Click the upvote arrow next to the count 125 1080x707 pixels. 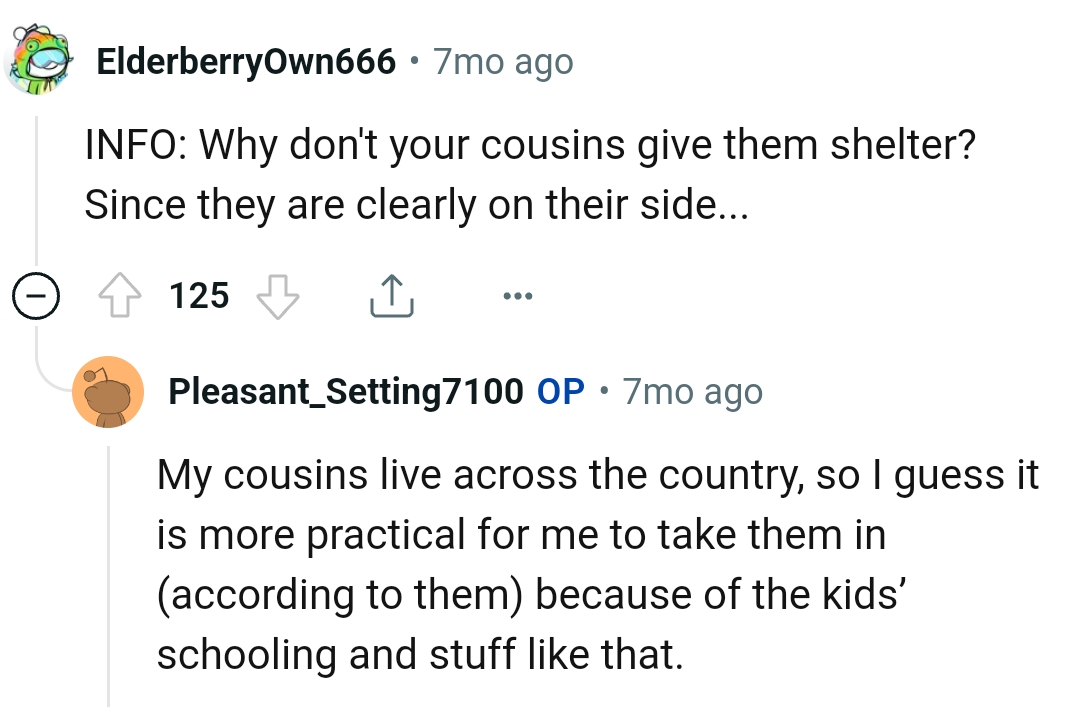(121, 295)
